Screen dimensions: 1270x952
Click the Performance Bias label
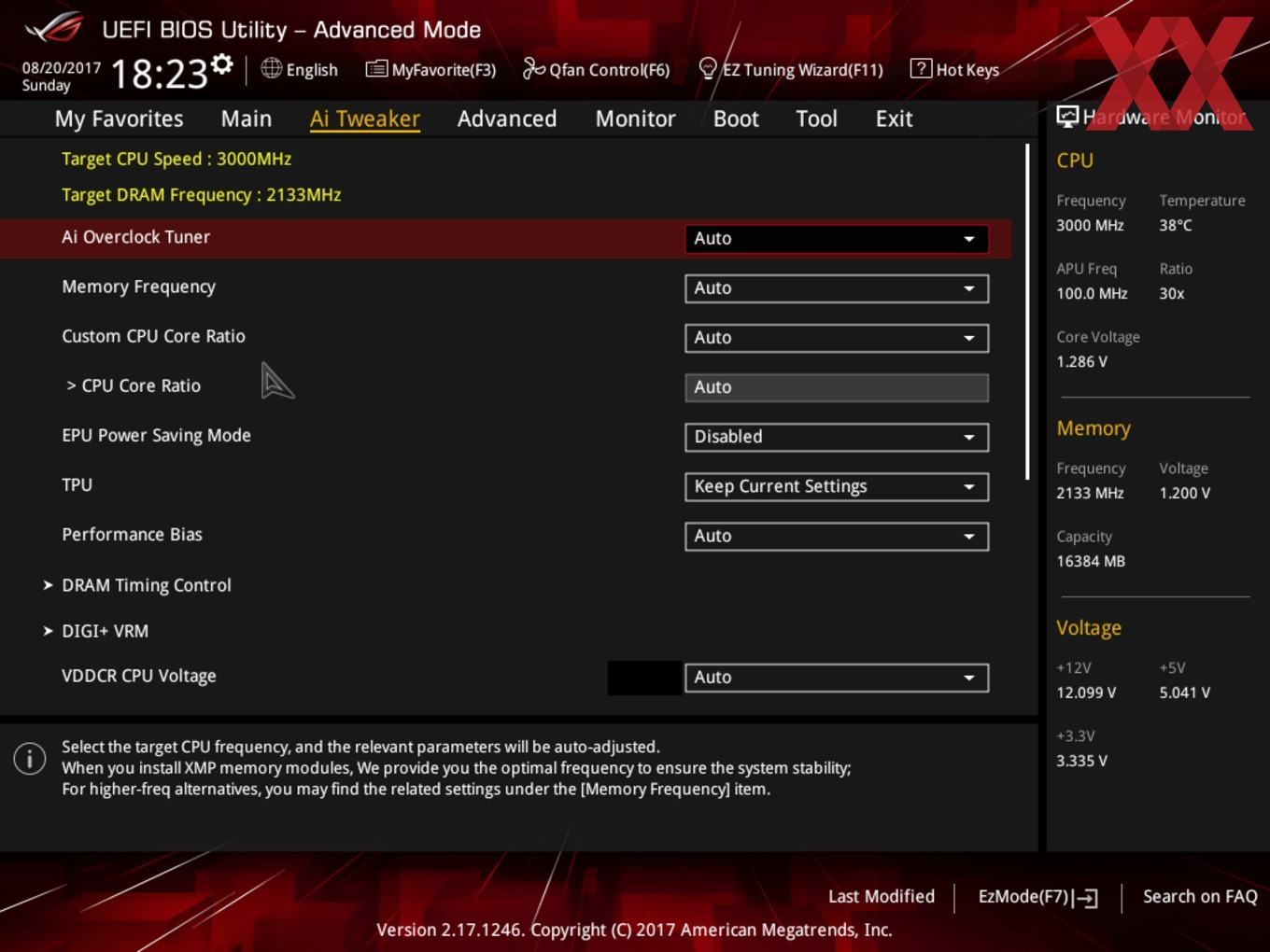click(133, 534)
